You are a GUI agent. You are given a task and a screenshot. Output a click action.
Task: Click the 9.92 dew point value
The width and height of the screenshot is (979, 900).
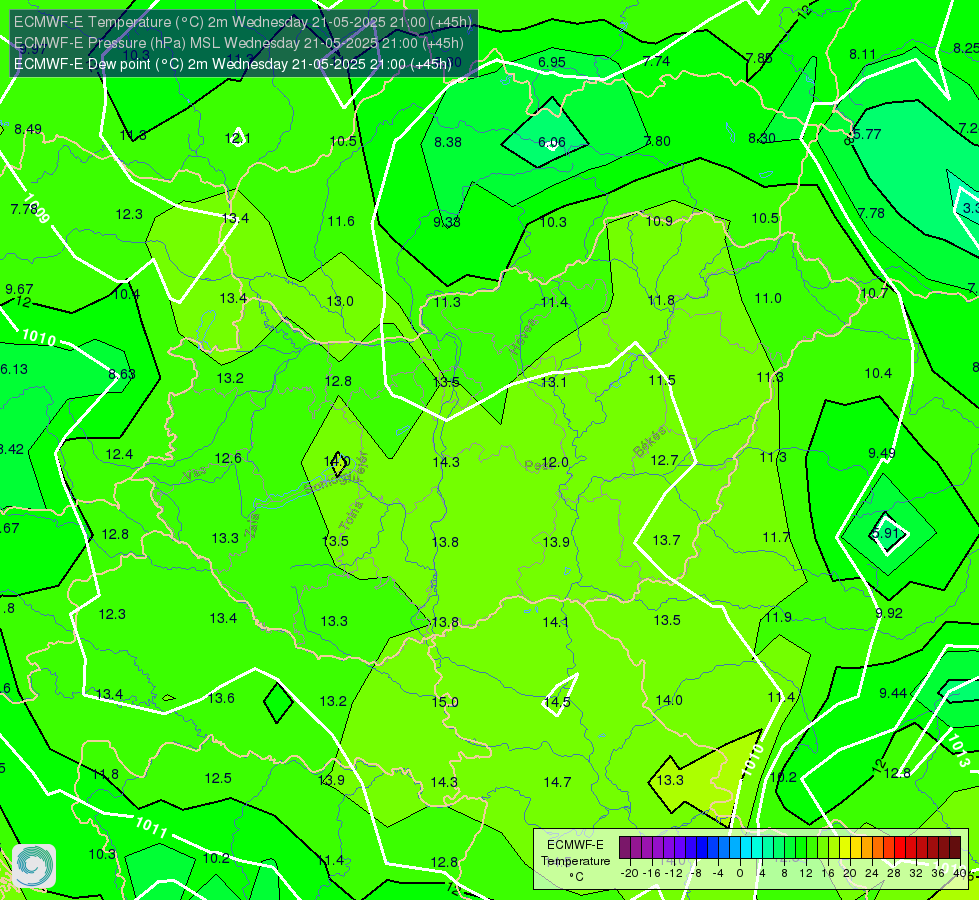(888, 613)
